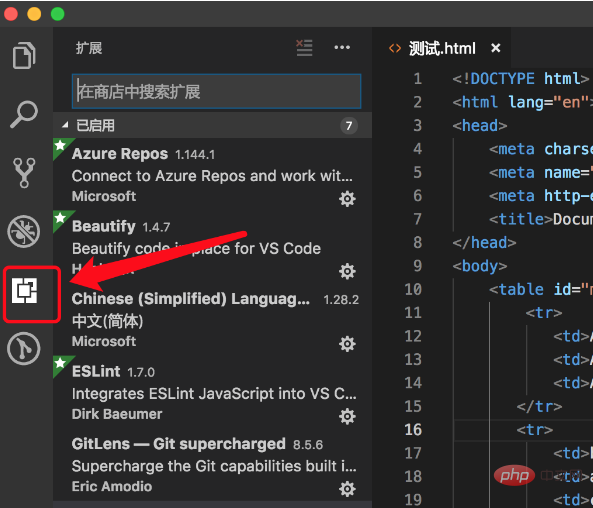Open settings gear for ESLint
Screen dimensions: 593x508
click(347, 416)
